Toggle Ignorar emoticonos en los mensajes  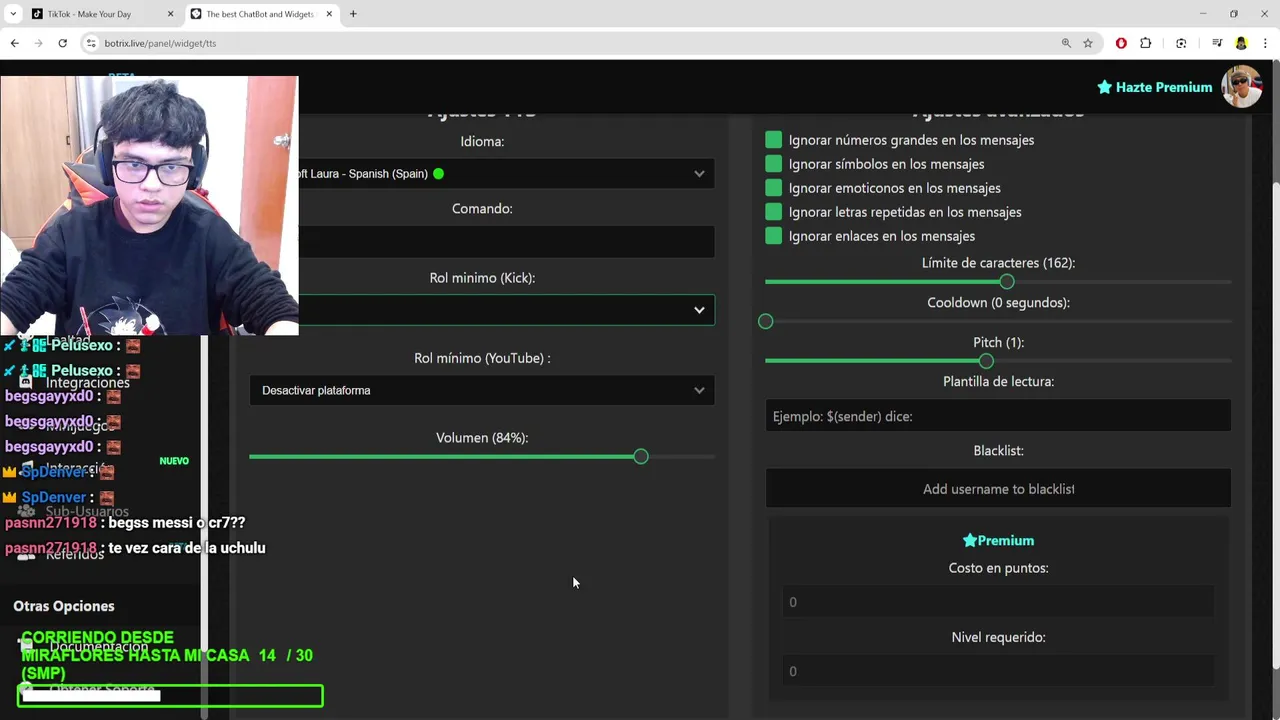click(x=773, y=188)
